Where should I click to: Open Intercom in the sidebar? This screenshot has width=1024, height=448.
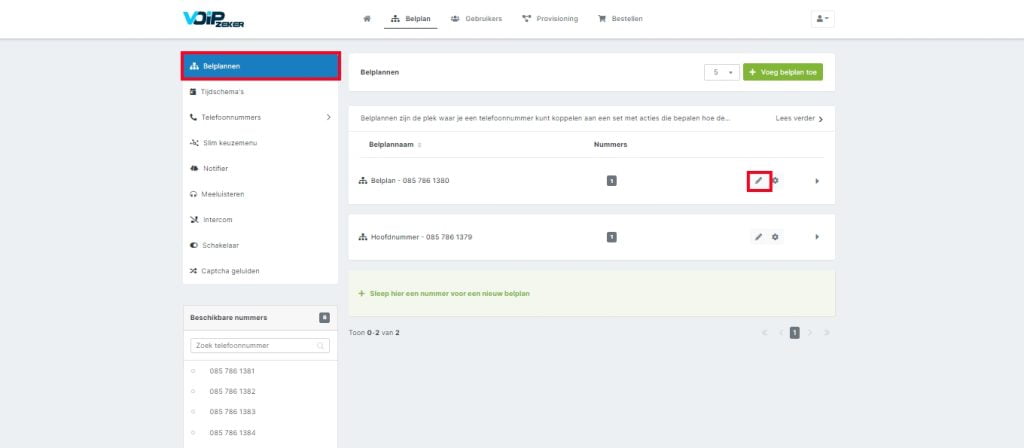[x=261, y=219]
